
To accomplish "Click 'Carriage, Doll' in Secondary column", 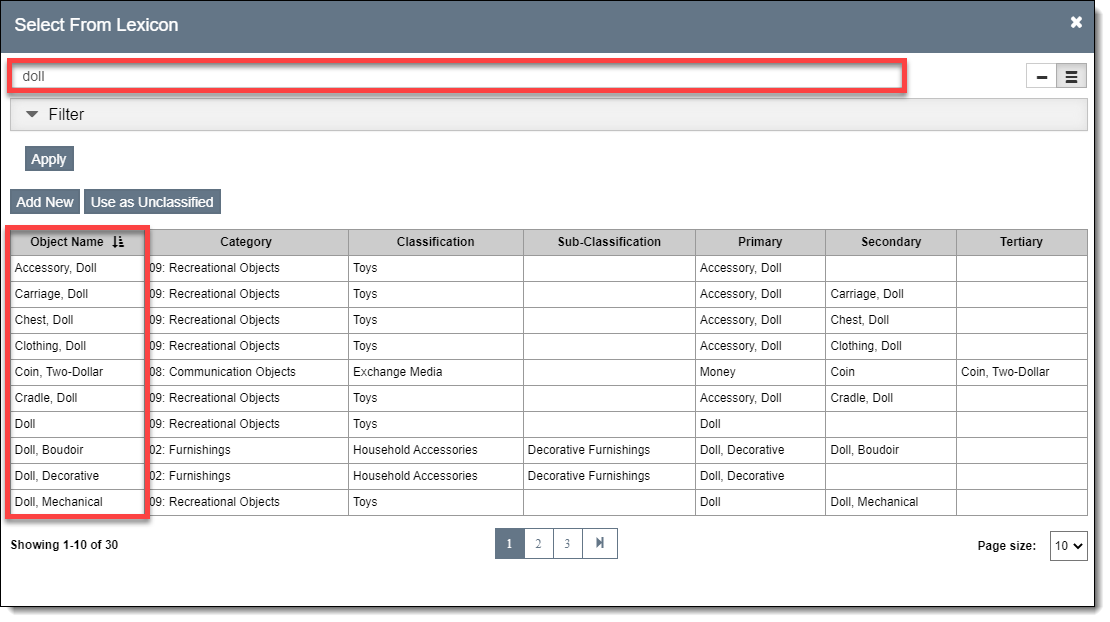I will coord(866,294).
